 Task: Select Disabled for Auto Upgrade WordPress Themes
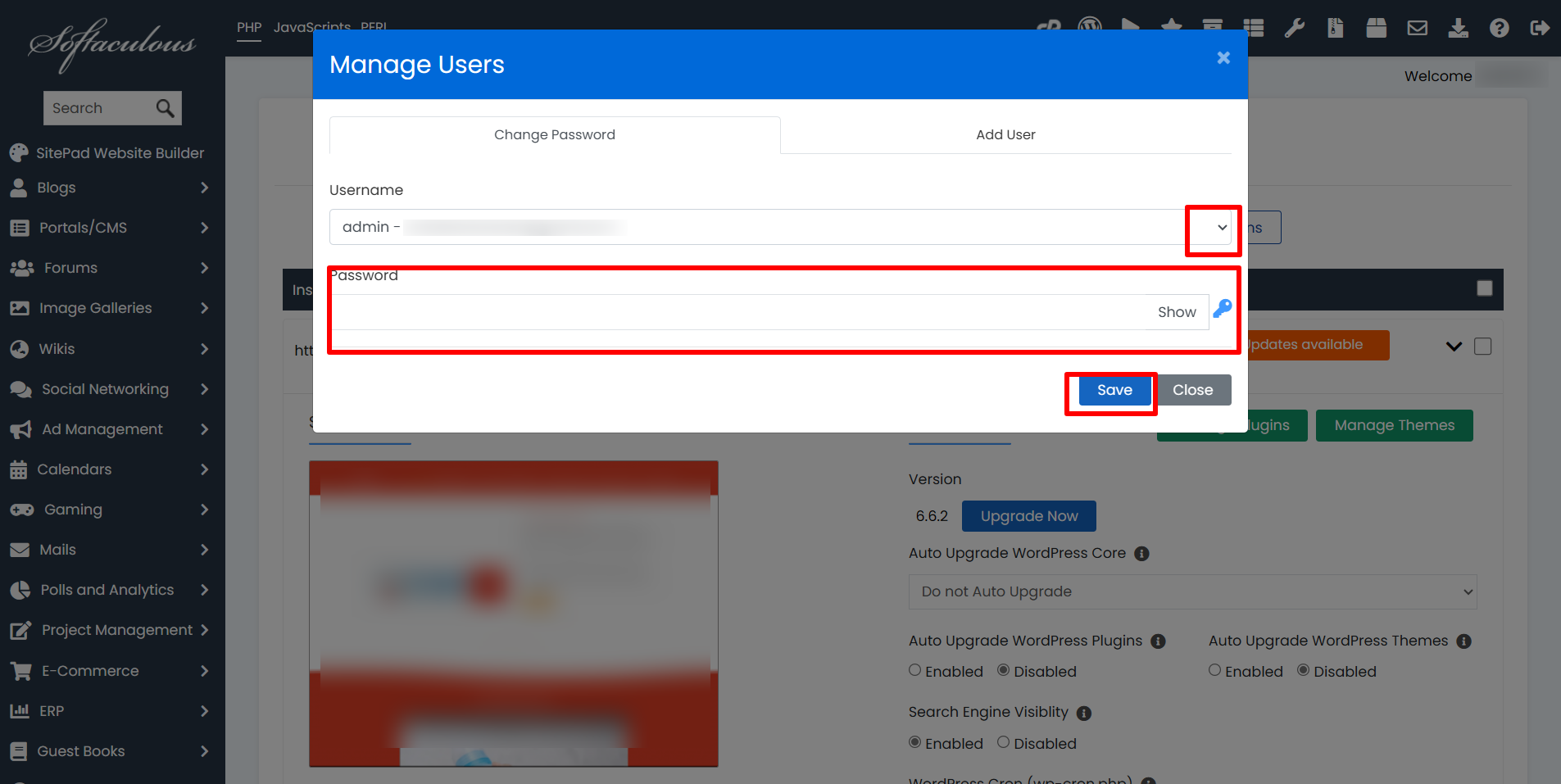point(1304,670)
